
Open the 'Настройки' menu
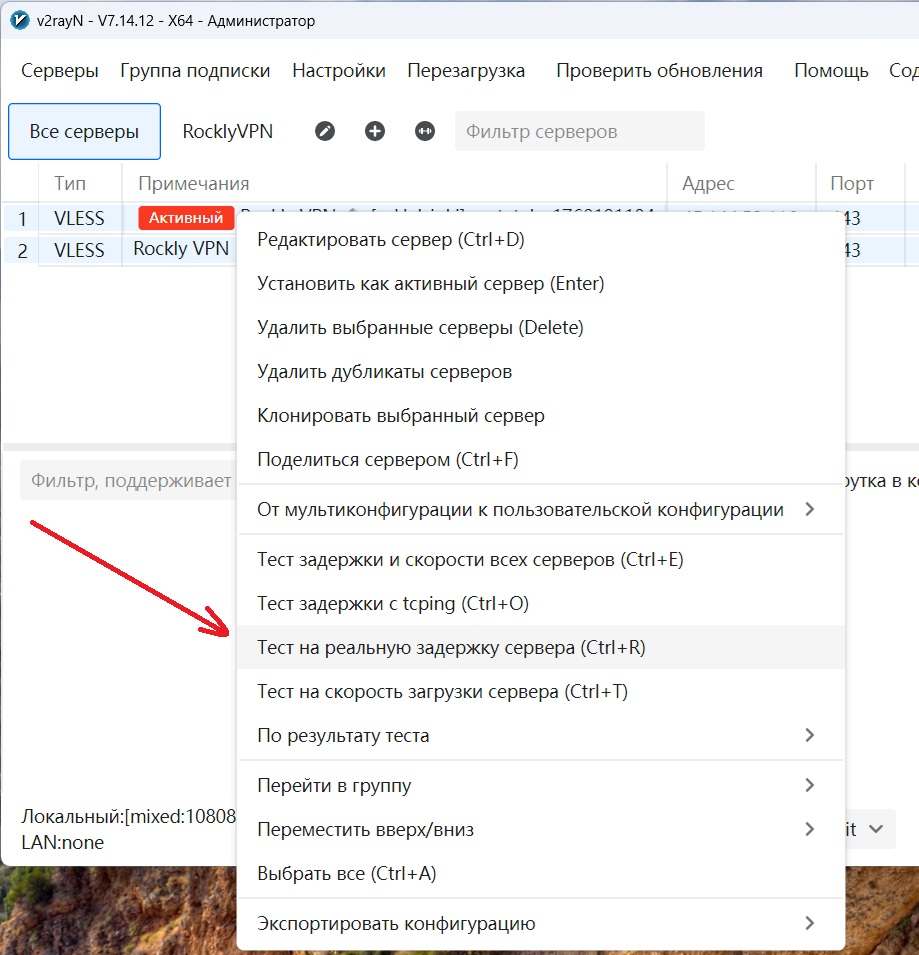pyautogui.click(x=339, y=71)
